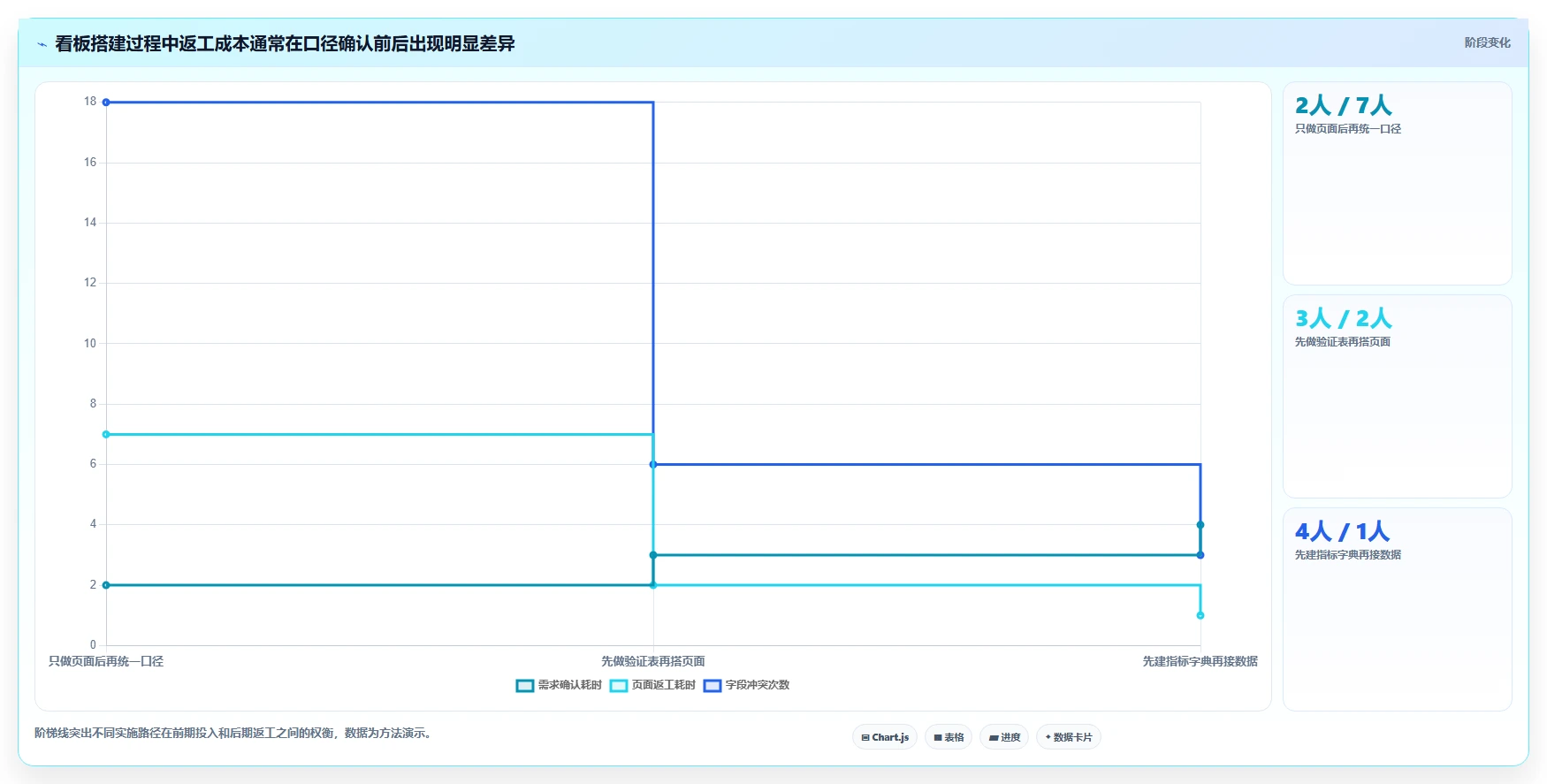The image size is (1547, 784).
Task: Click the x-axis label 只做页面后再统一口径
Action: tap(106, 661)
